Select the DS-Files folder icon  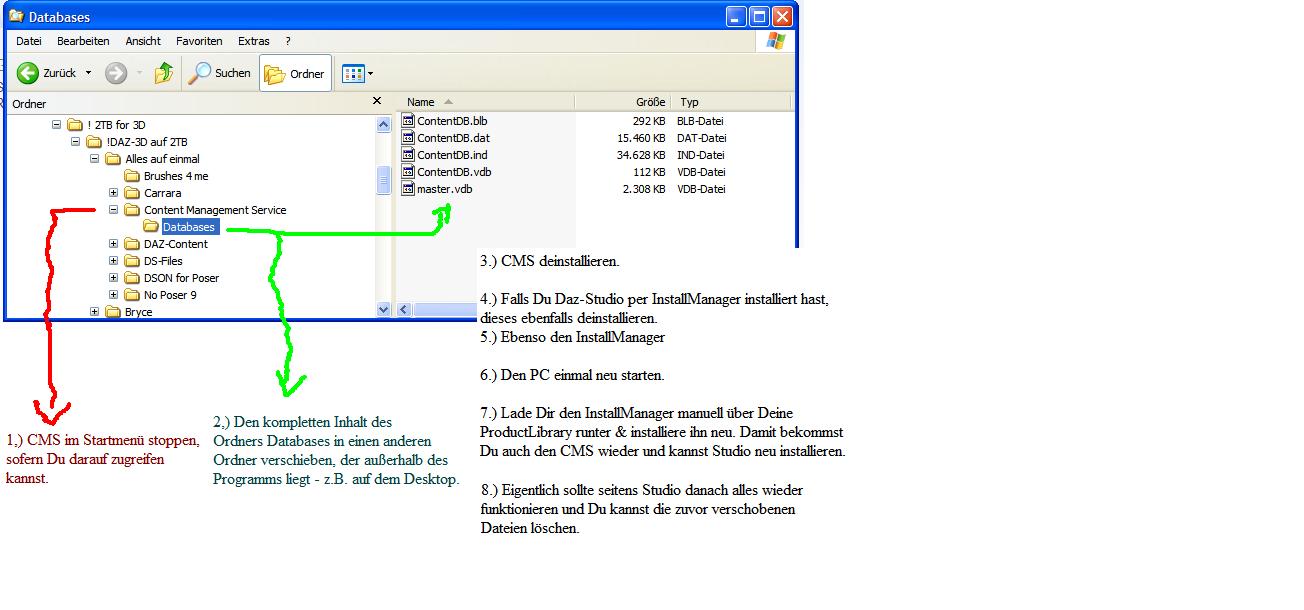[x=132, y=261]
